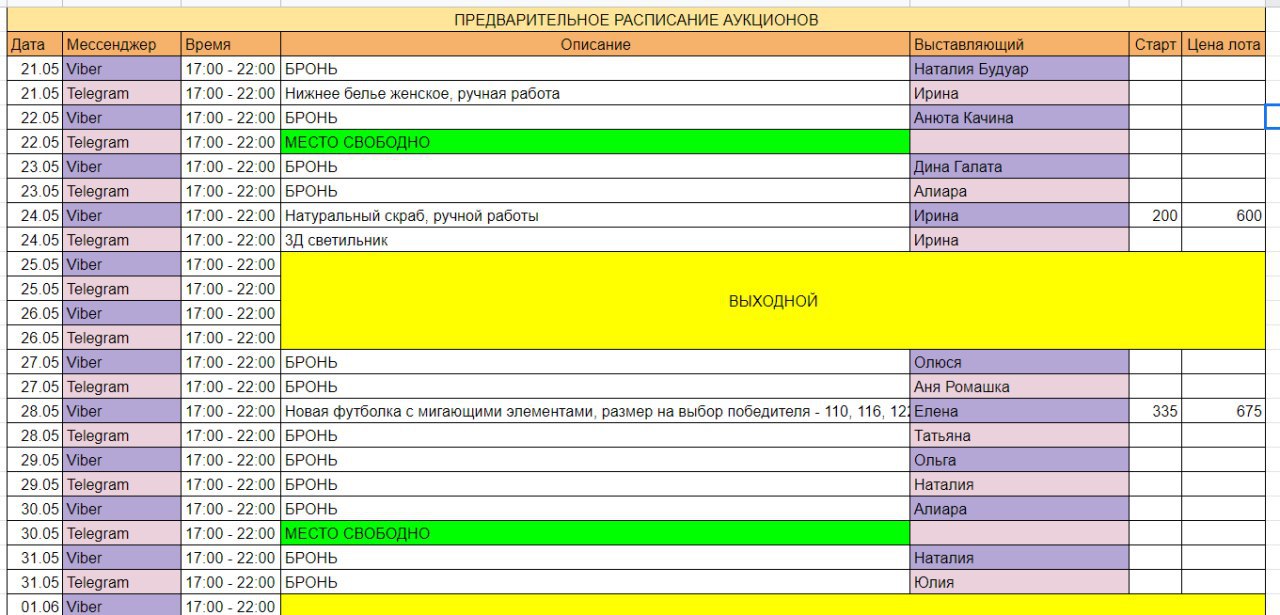Select Наталия in the 31.05 Viber row
The image size is (1280, 615).
pos(1020,559)
